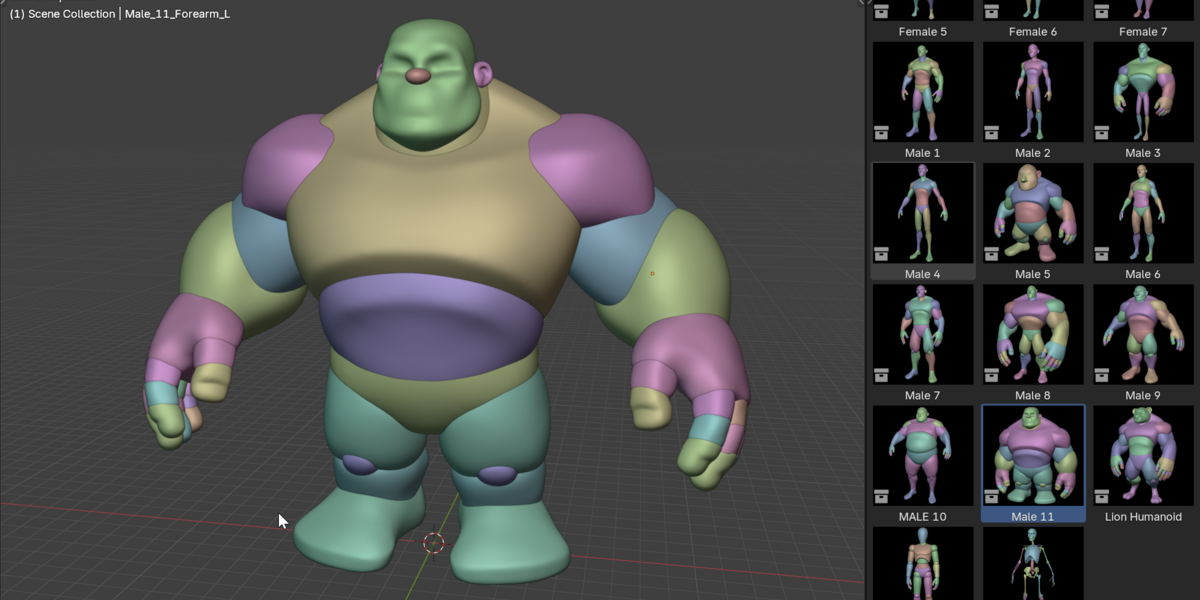Select the highlighted Male 11 asset
1200x600 pixels.
[x=1033, y=456]
